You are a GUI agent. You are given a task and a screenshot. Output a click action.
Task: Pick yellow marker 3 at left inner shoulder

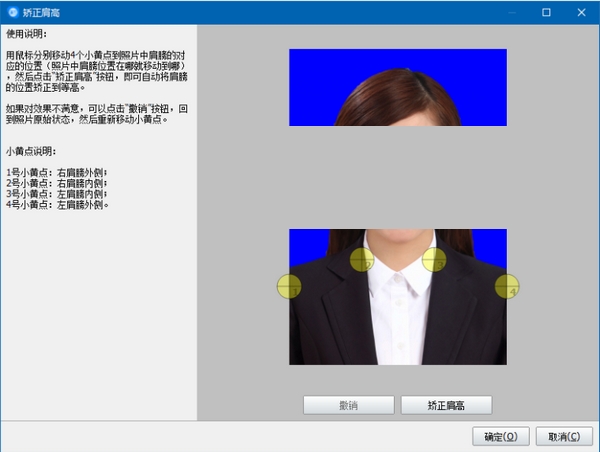click(434, 260)
